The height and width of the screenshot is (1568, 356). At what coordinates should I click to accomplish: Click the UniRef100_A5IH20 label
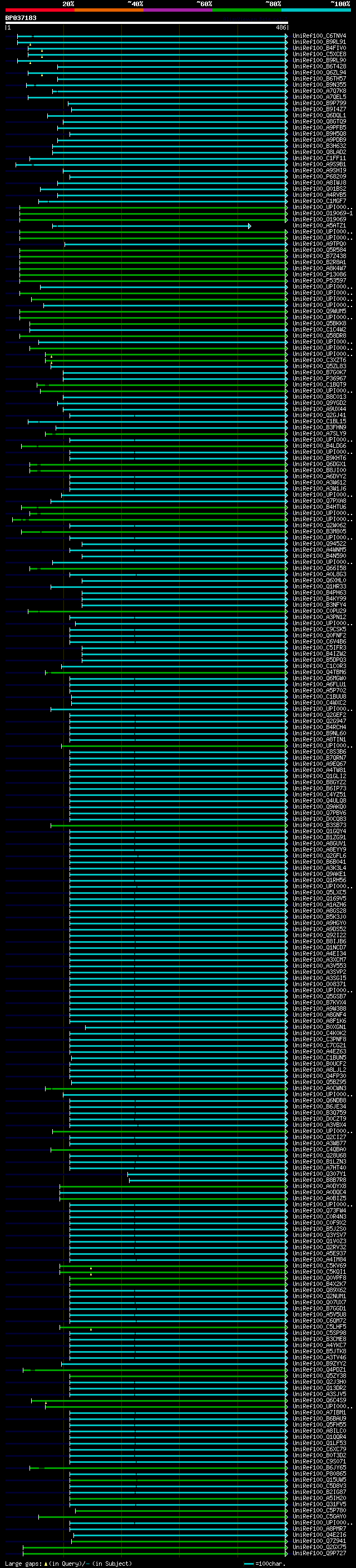(x=319, y=1498)
